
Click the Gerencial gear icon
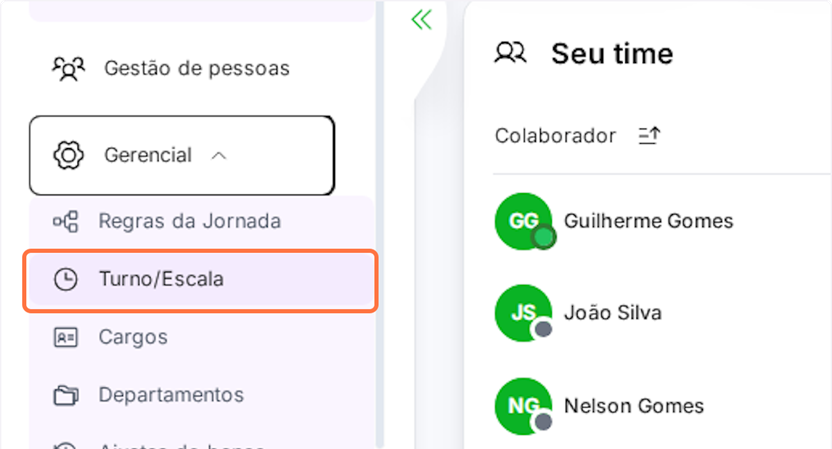click(68, 156)
